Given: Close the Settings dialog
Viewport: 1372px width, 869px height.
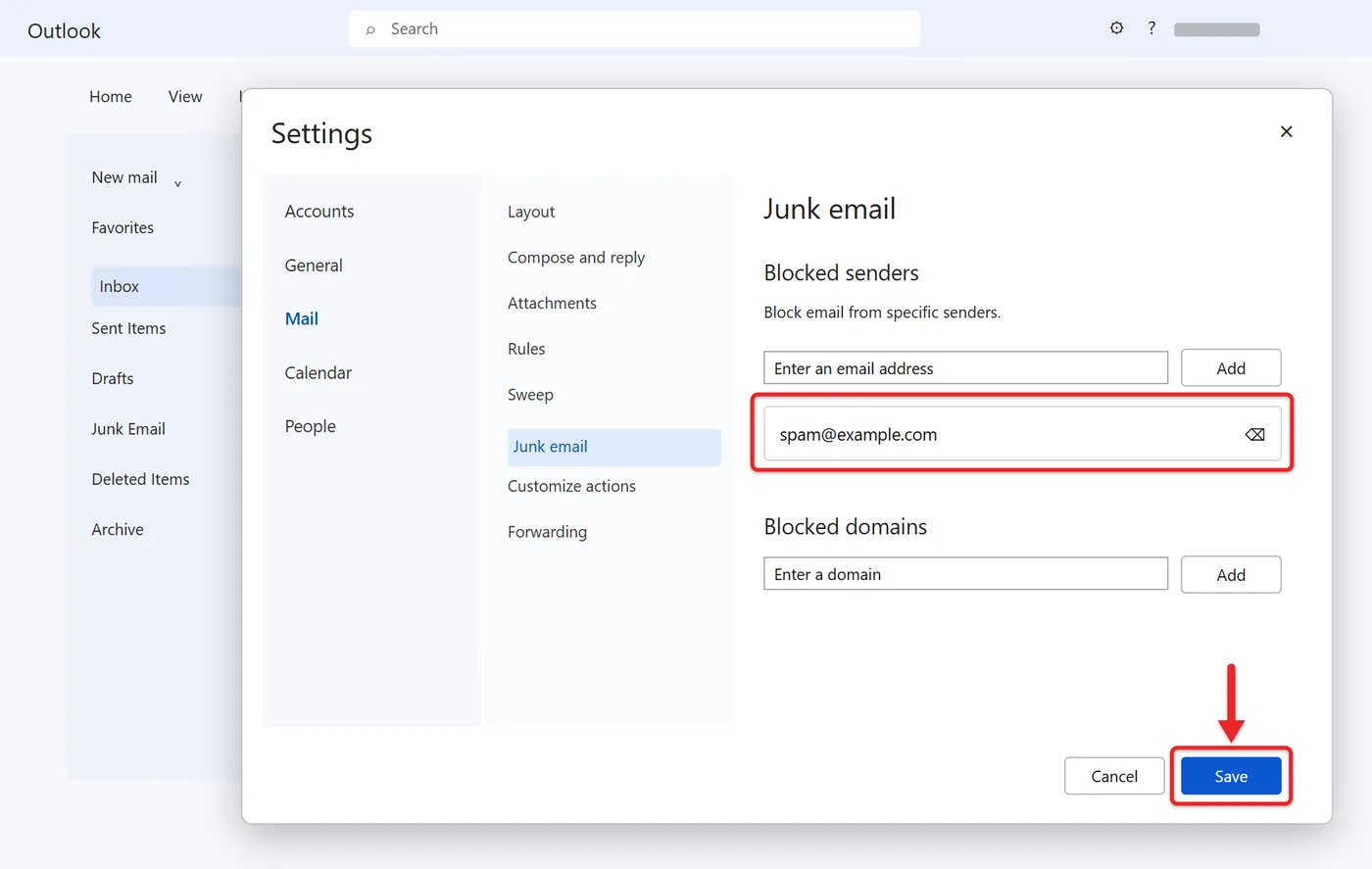Looking at the screenshot, I should [x=1287, y=131].
